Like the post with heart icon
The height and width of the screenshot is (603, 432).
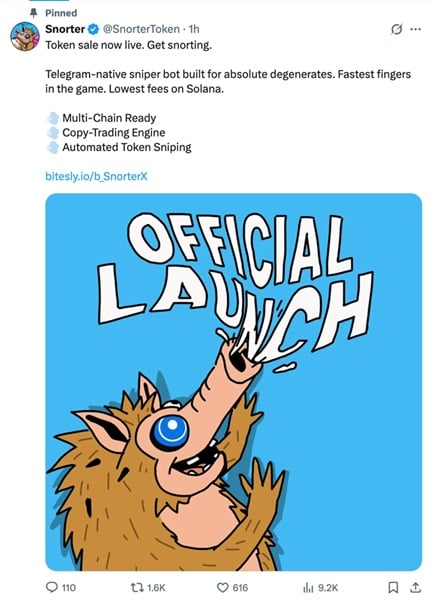coord(223,587)
